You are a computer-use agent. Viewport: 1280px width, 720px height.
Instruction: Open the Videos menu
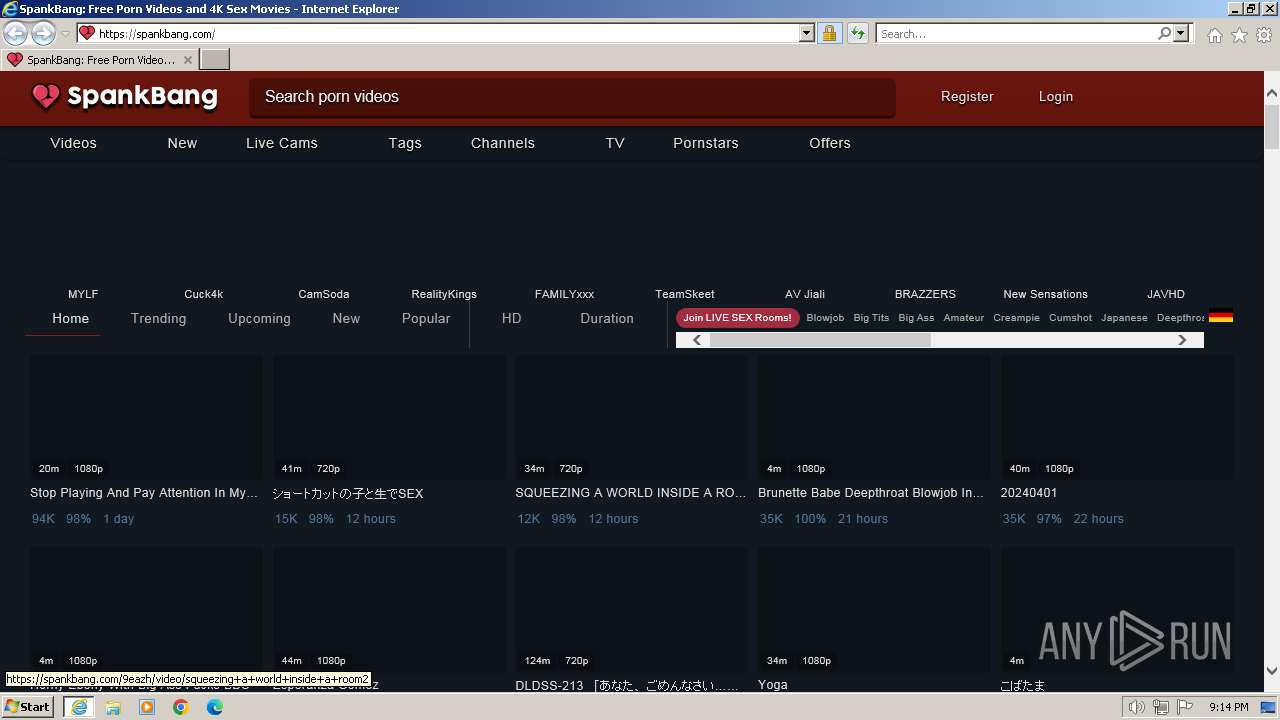[x=73, y=143]
